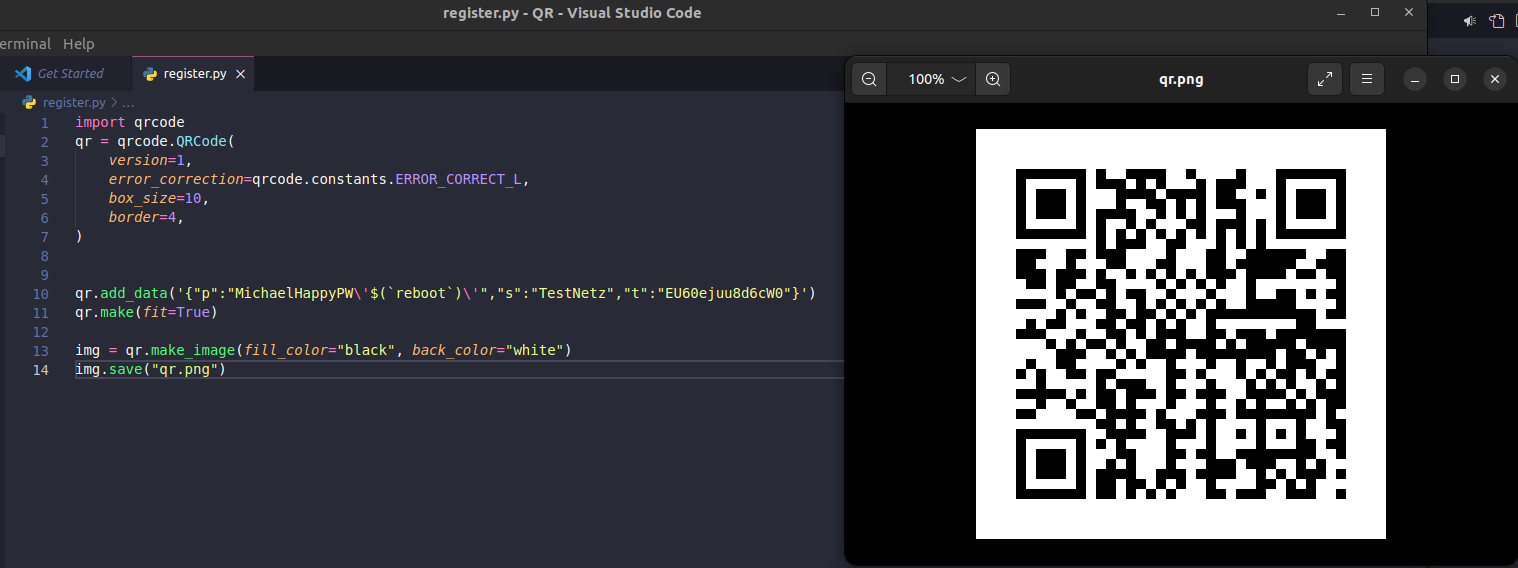This screenshot has height=568, width=1518.
Task: Click the register.py breadcrumb item
Action: [x=73, y=102]
